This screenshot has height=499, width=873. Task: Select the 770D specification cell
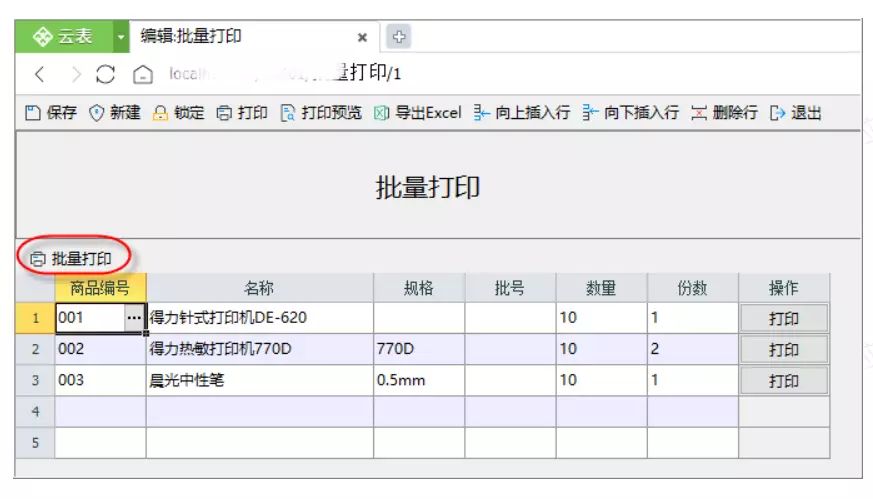[419, 349]
